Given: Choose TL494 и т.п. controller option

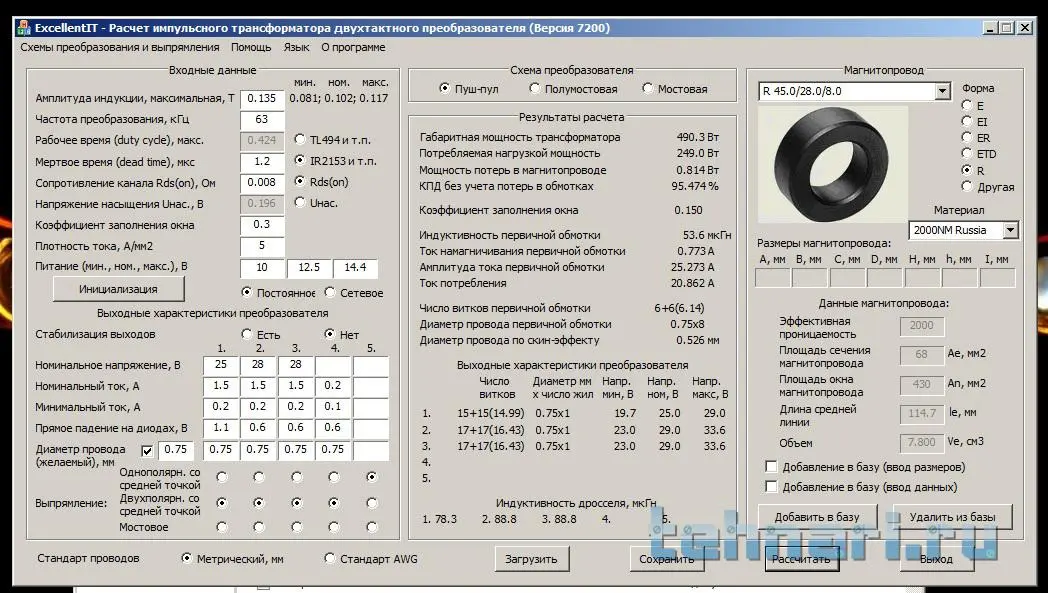Looking at the screenshot, I should pos(299,140).
